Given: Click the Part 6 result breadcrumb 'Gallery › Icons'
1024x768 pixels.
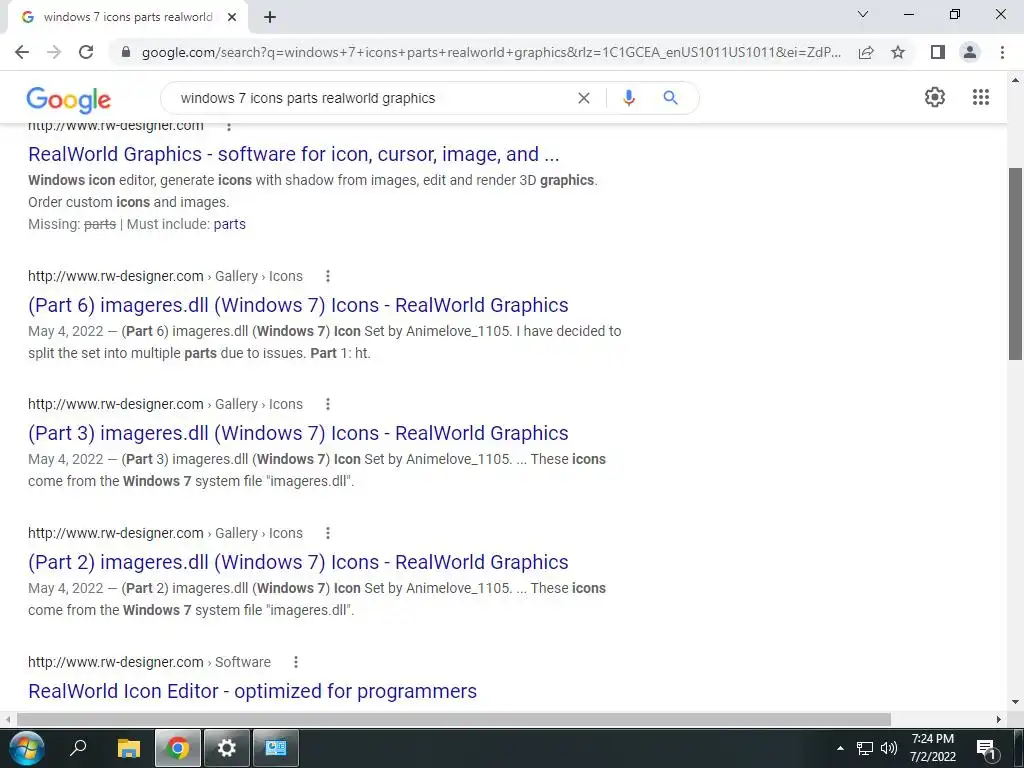Looking at the screenshot, I should [x=259, y=276].
